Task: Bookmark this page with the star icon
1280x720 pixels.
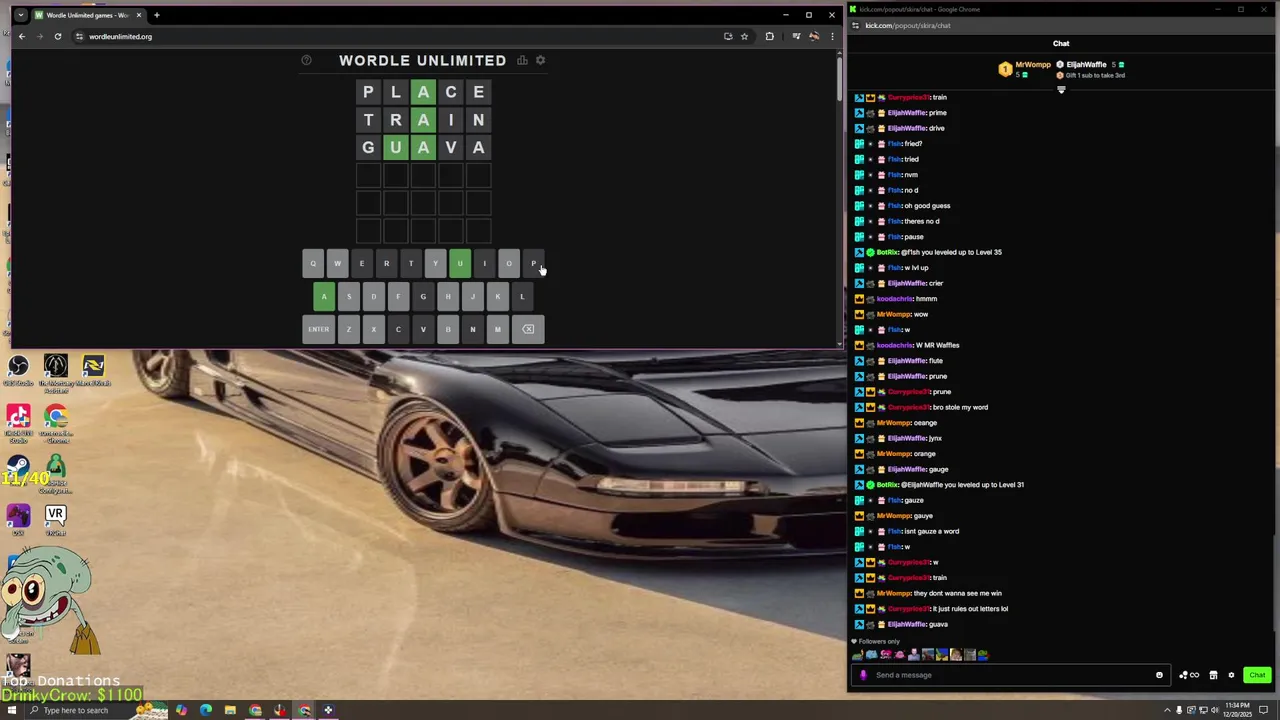Action: 744,36
